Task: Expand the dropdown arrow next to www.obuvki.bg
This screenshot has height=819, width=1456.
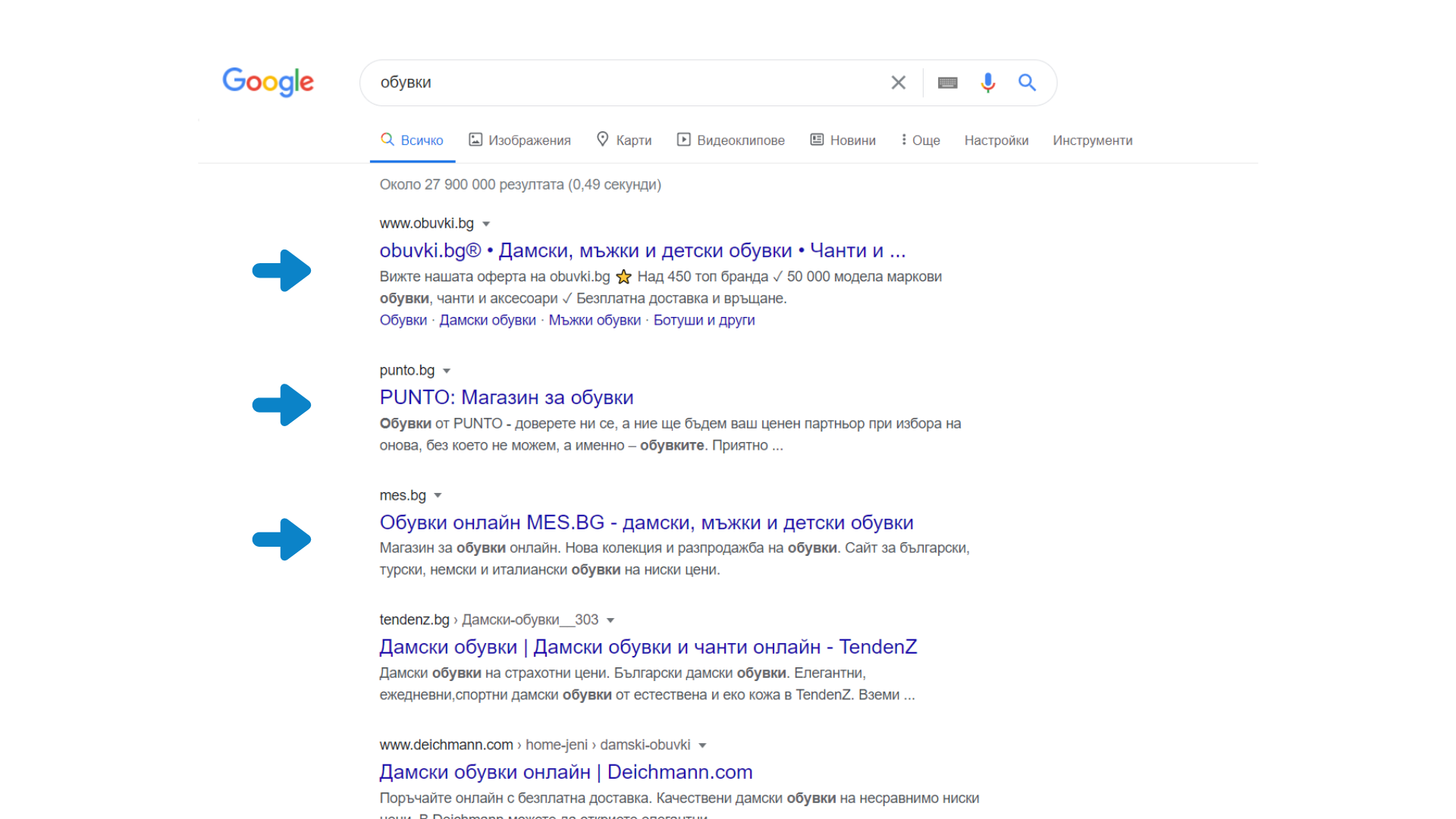Action: coord(486,224)
